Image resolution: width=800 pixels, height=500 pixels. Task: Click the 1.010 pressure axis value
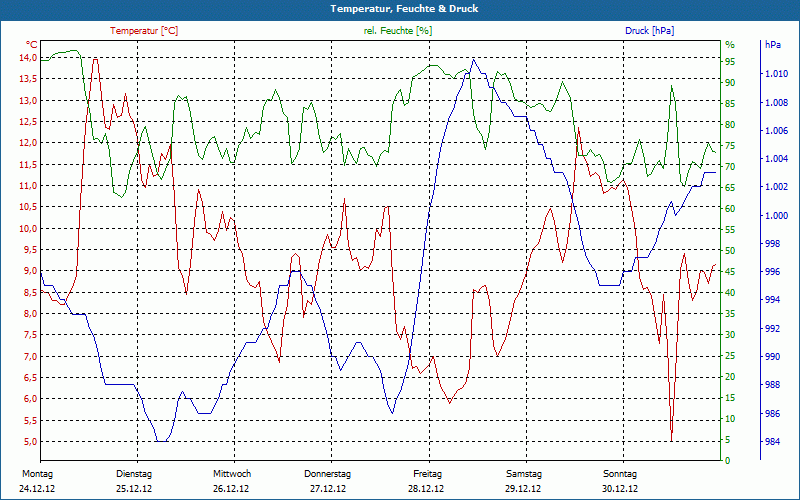tap(776, 74)
